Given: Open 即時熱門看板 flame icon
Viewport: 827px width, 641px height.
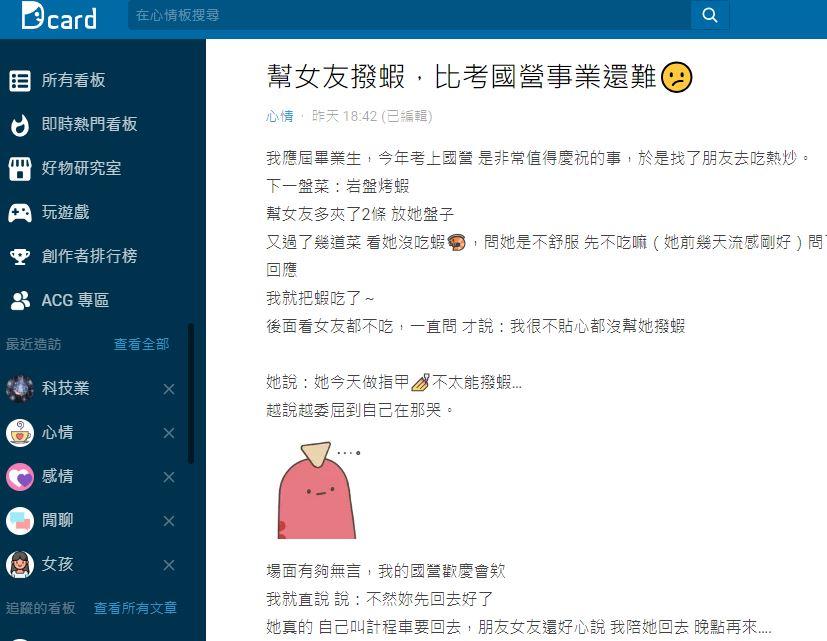Looking at the screenshot, I should tap(20, 125).
